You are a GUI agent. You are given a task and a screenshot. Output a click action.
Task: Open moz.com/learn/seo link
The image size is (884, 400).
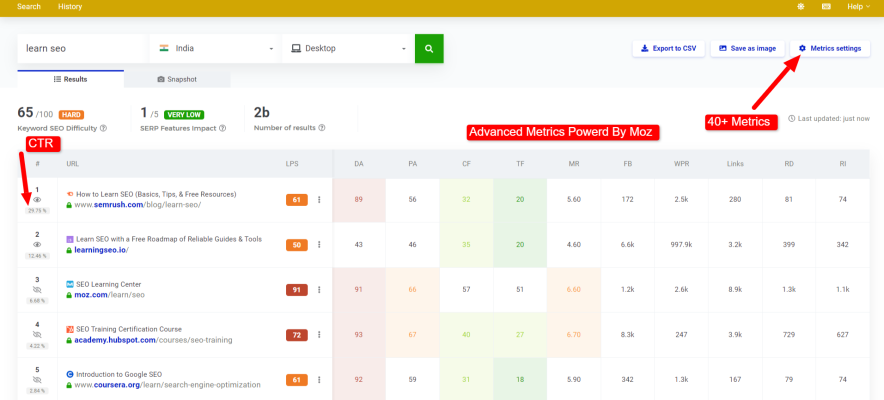[x=110, y=295]
